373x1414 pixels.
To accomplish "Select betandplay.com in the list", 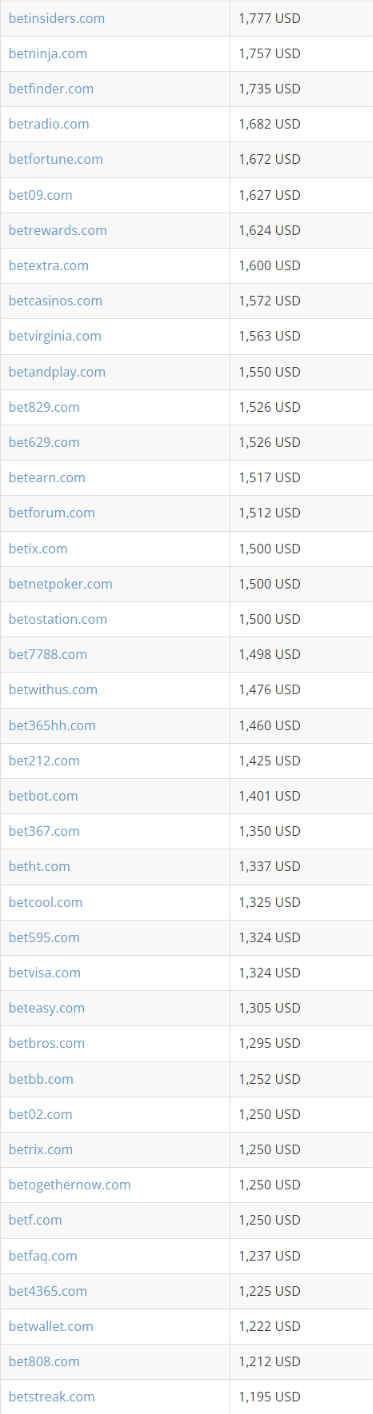I will tap(57, 372).
